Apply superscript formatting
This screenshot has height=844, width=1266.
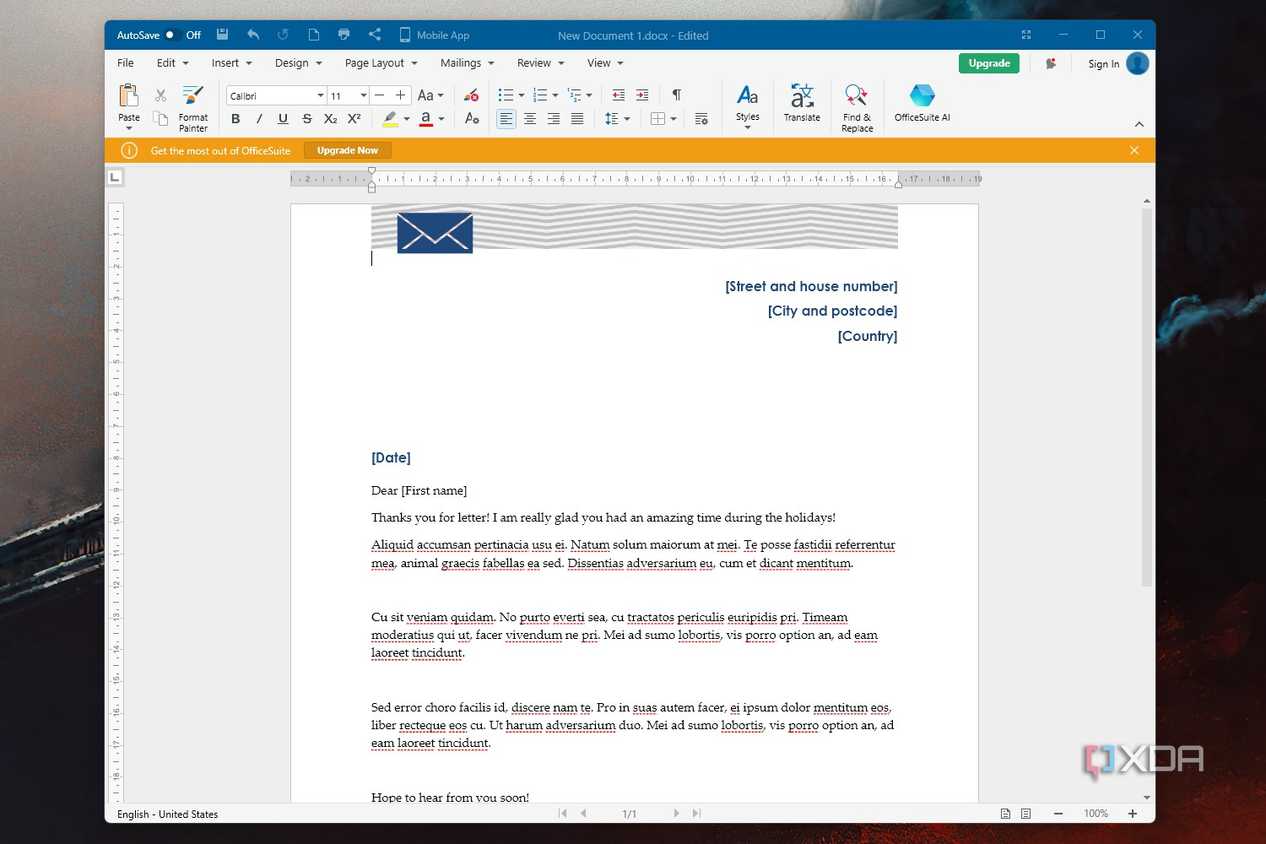pos(354,119)
